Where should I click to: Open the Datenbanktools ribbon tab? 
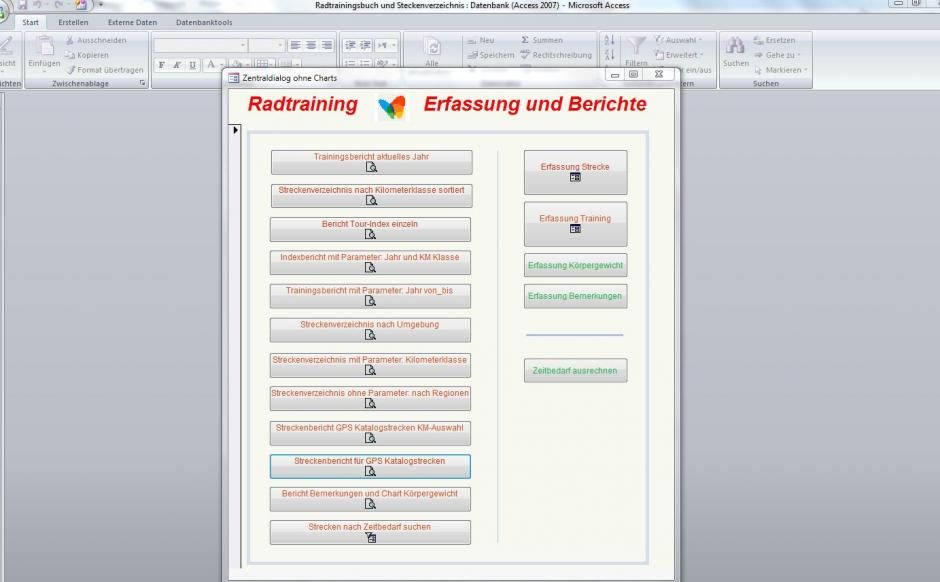click(x=204, y=22)
